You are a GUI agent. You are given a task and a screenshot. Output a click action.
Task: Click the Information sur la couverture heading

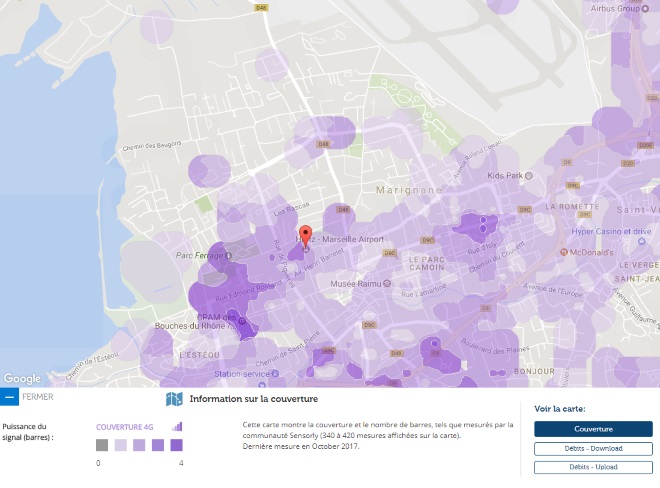tap(254, 399)
